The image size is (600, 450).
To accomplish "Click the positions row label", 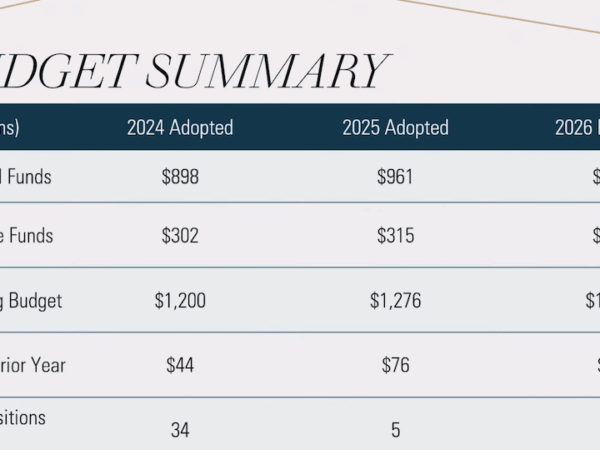I will pyautogui.click(x=23, y=417).
